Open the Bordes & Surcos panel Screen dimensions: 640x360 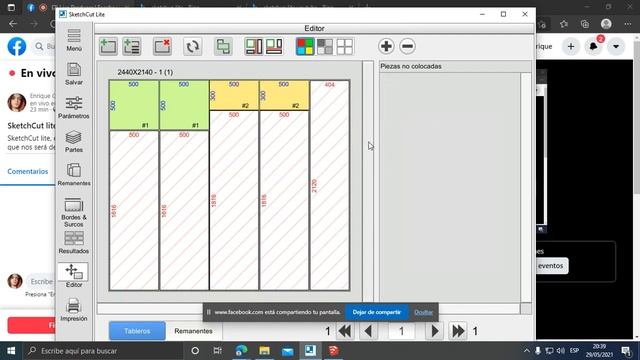(74, 212)
